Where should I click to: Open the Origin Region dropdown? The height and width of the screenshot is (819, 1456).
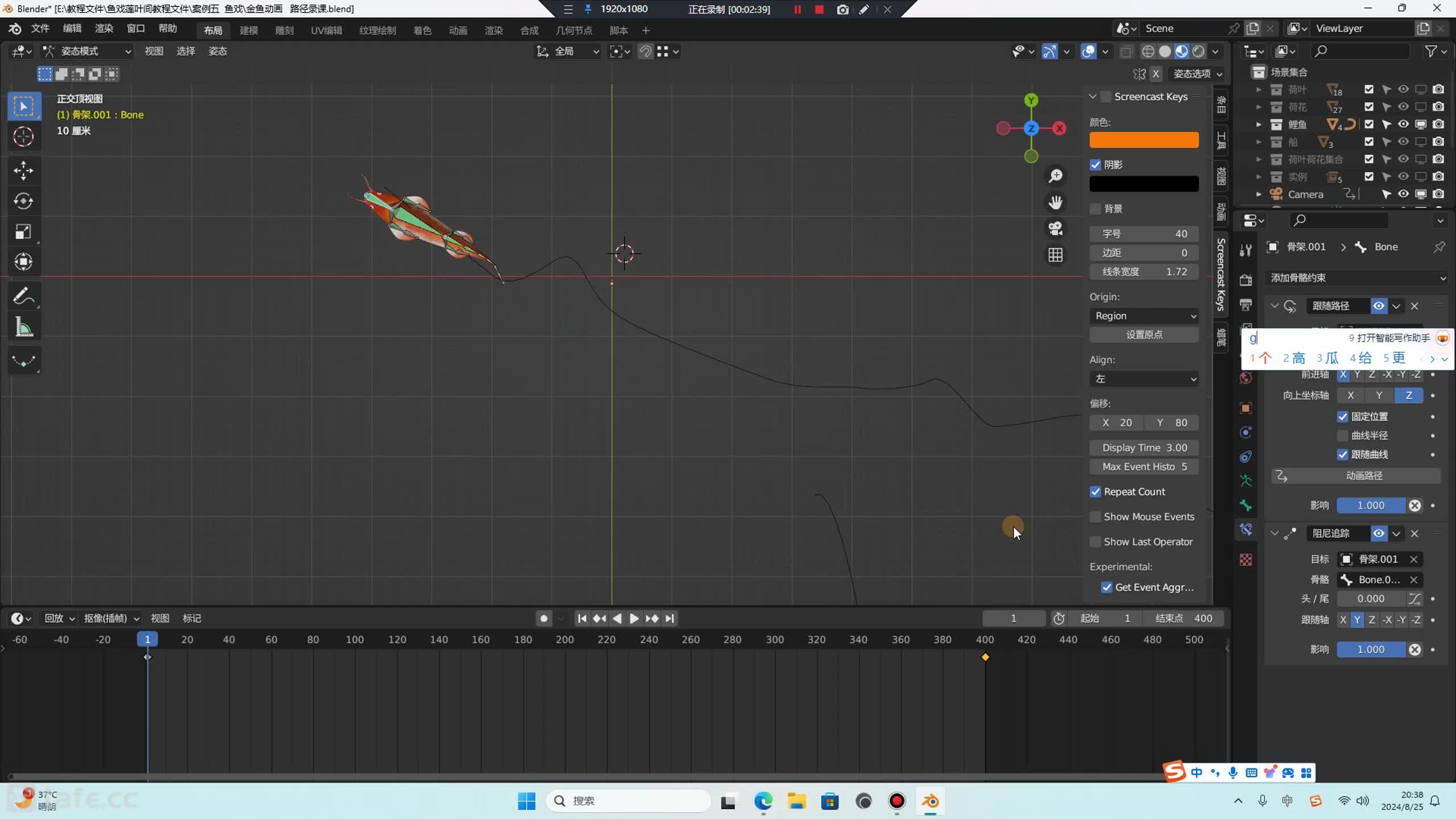[x=1144, y=316]
